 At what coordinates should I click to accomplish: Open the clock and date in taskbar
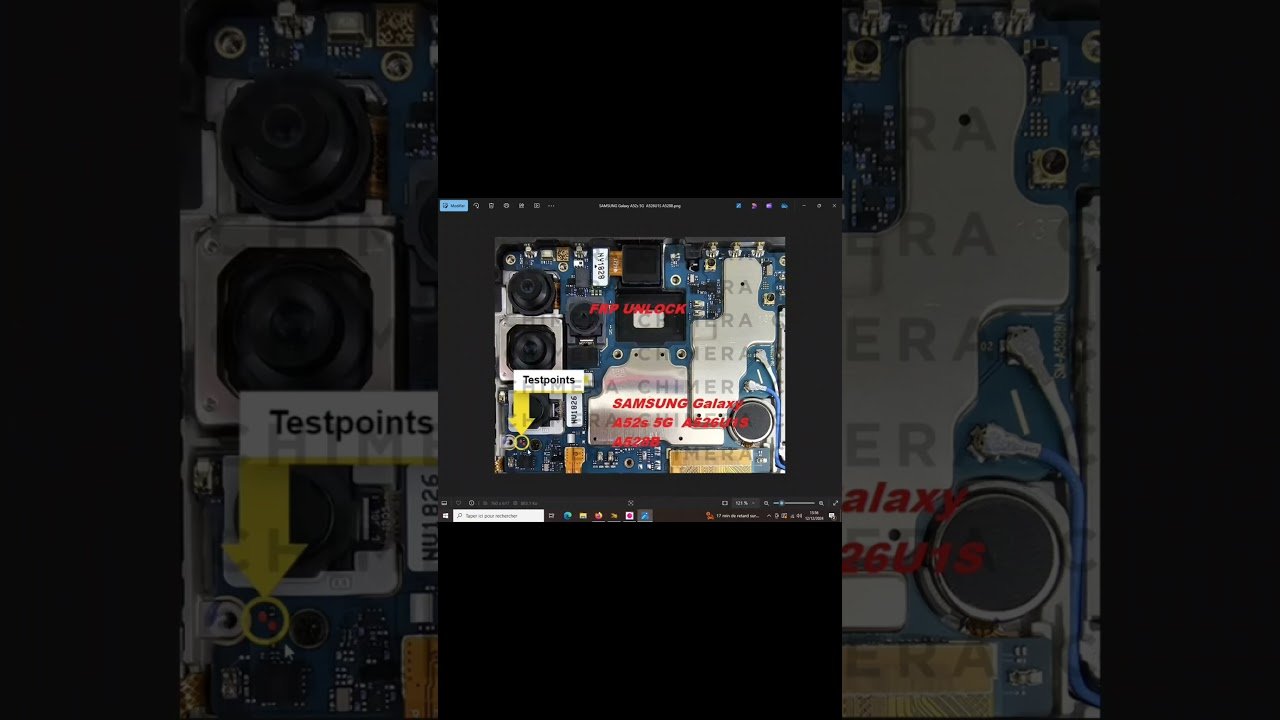click(816, 516)
